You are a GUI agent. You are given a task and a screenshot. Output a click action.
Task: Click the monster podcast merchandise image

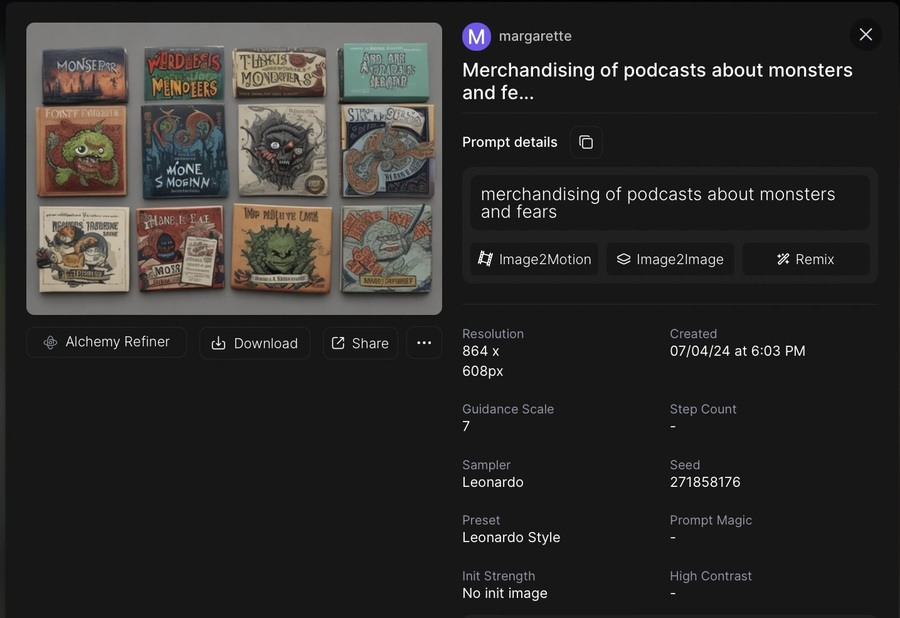(x=234, y=169)
